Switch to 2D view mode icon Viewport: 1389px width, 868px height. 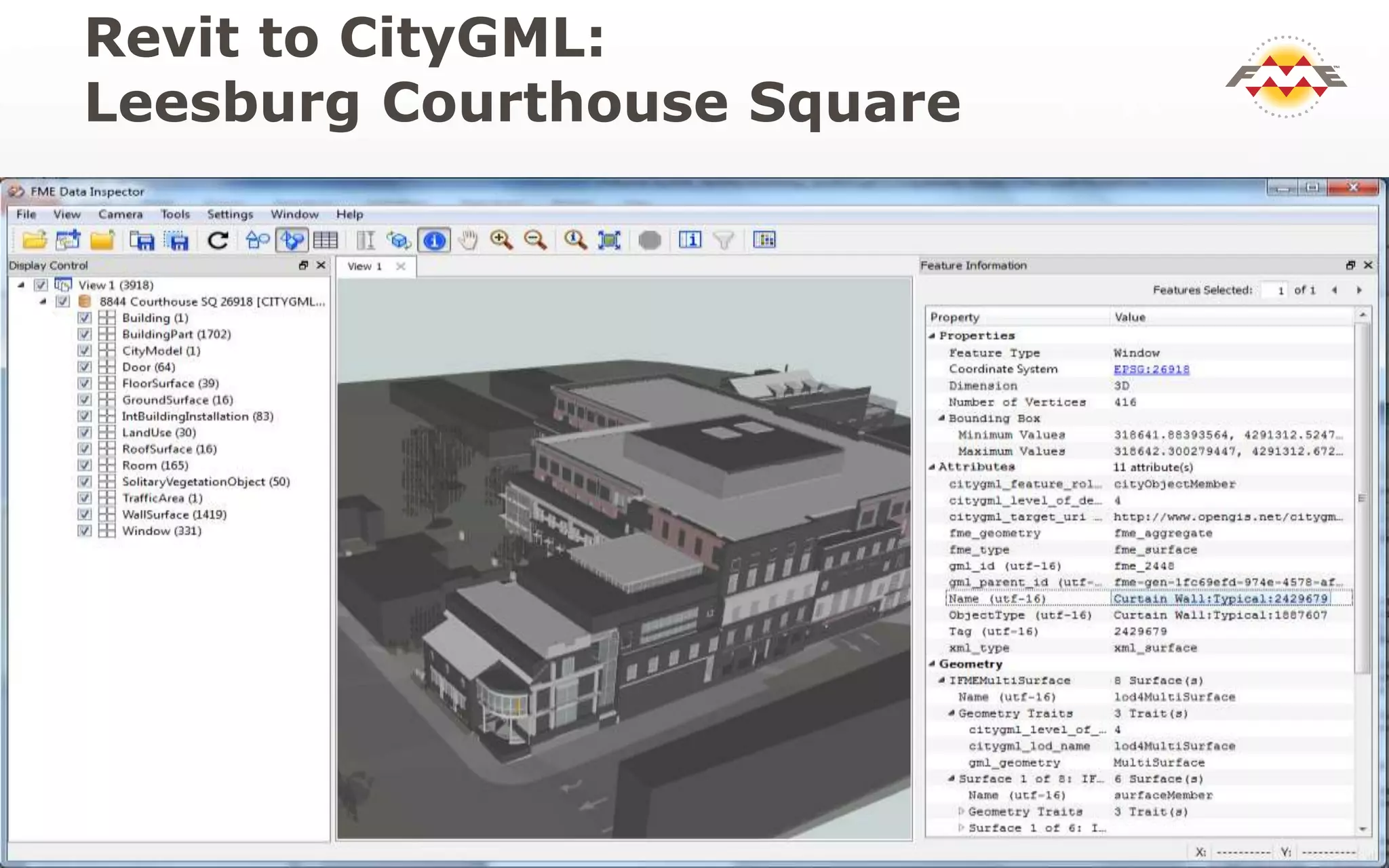(258, 240)
